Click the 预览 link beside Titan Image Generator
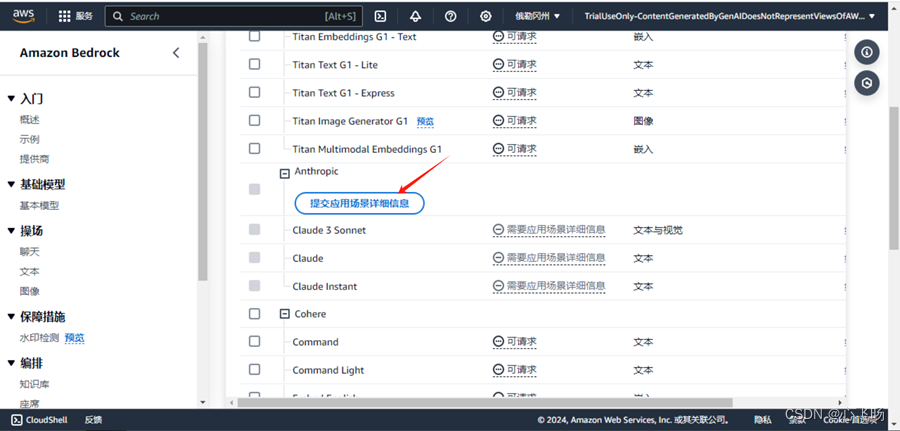 click(425, 122)
